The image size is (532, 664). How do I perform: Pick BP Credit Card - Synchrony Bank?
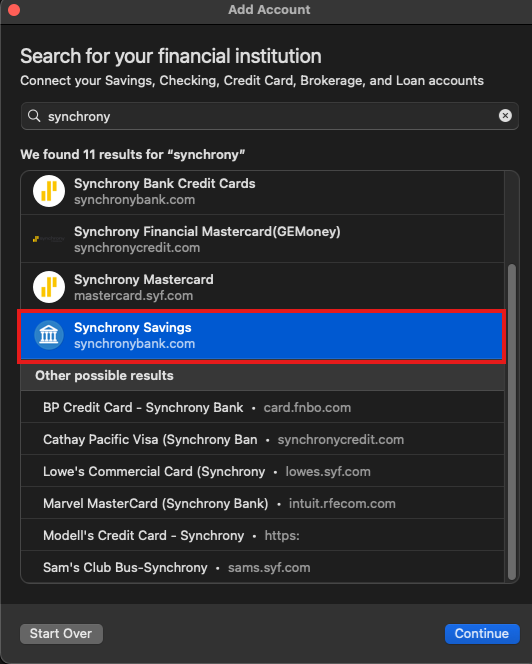262,407
